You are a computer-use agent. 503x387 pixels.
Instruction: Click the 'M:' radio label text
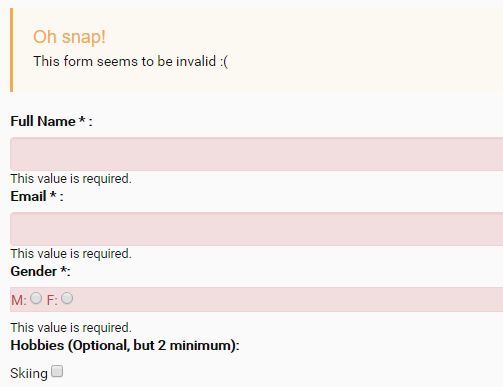click(19, 300)
